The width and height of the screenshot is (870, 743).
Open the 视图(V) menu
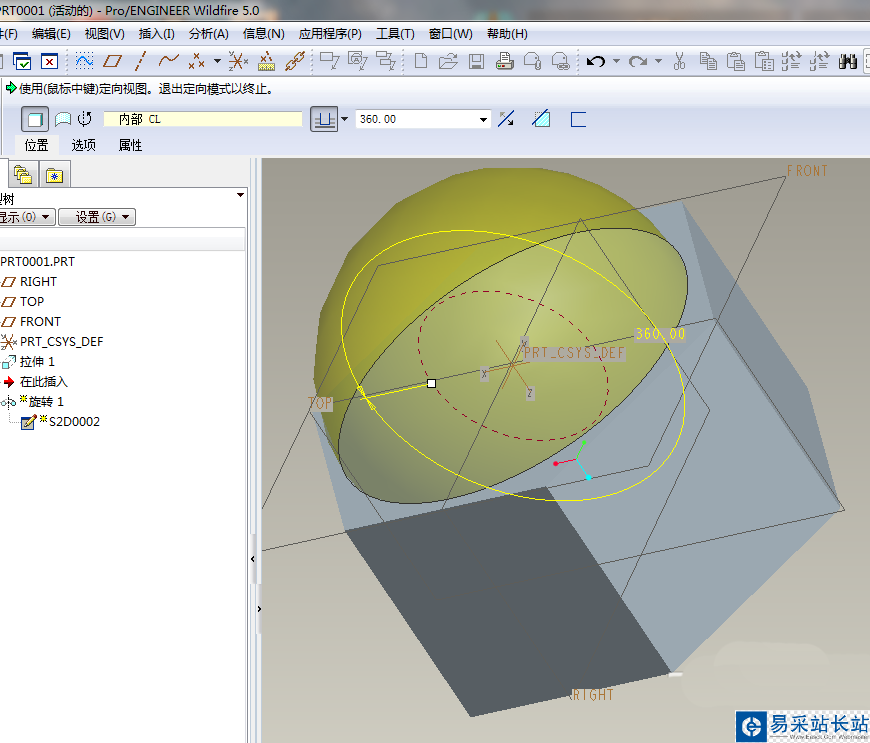point(104,34)
